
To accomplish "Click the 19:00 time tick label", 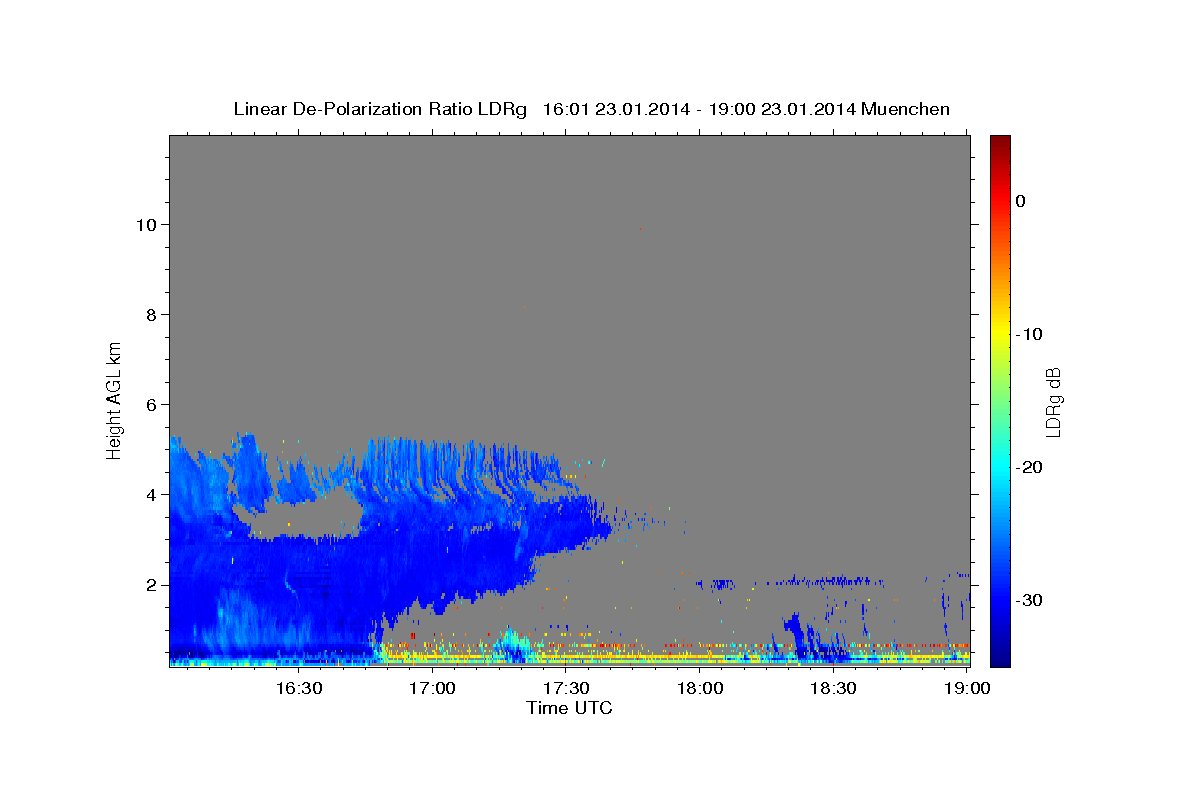I will (x=967, y=688).
